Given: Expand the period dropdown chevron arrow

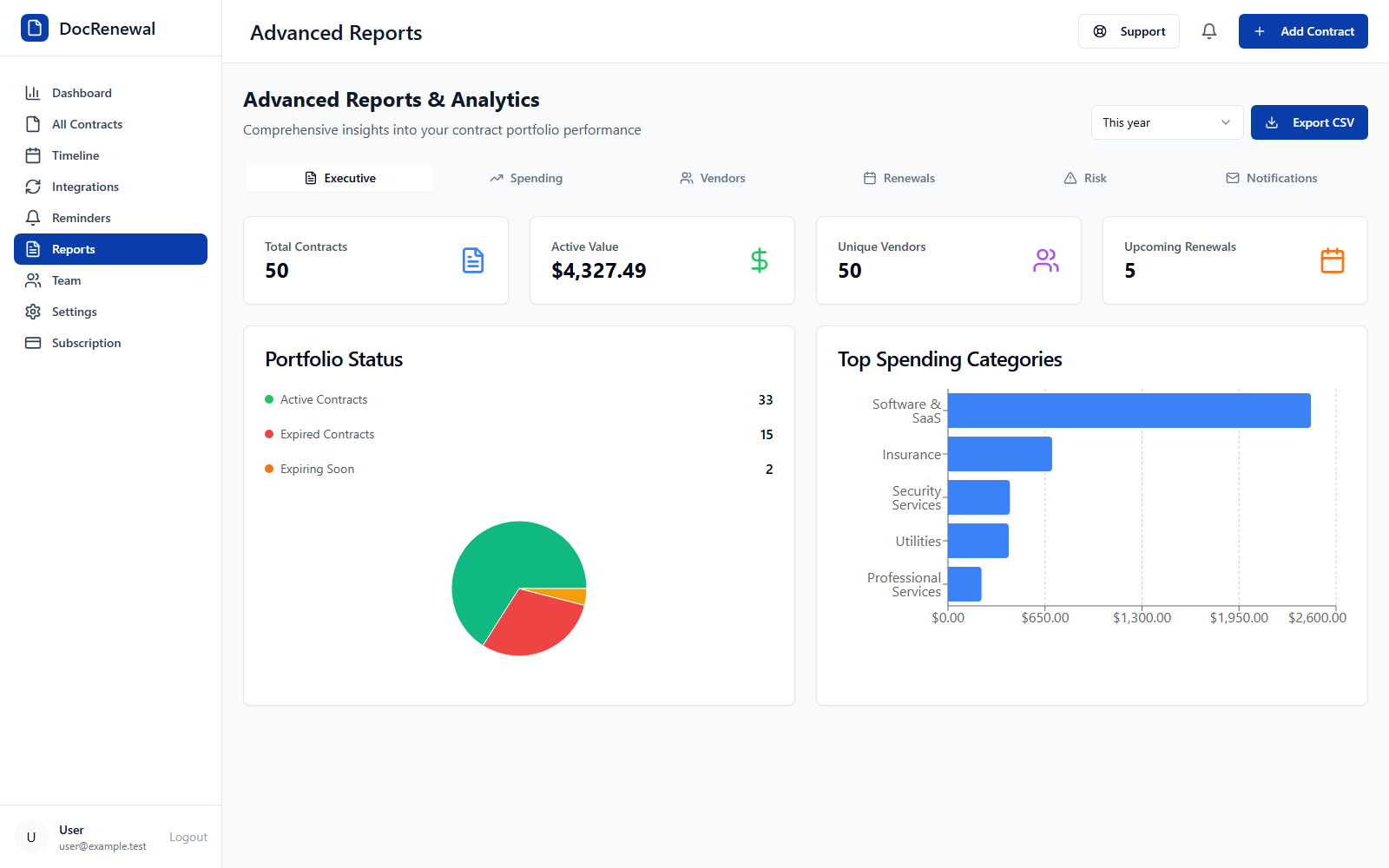Looking at the screenshot, I should [1226, 122].
